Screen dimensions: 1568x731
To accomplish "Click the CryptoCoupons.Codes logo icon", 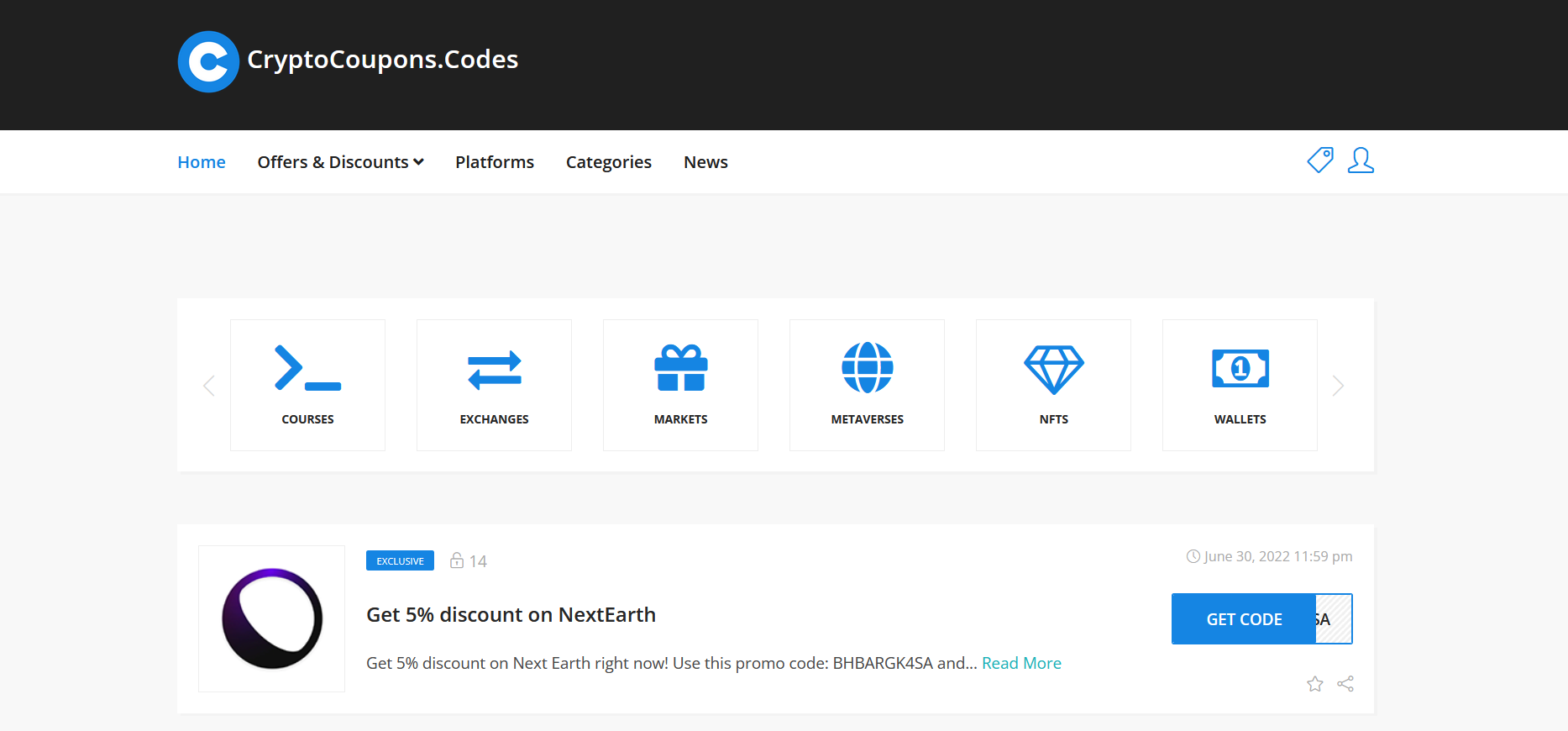I will (x=208, y=61).
